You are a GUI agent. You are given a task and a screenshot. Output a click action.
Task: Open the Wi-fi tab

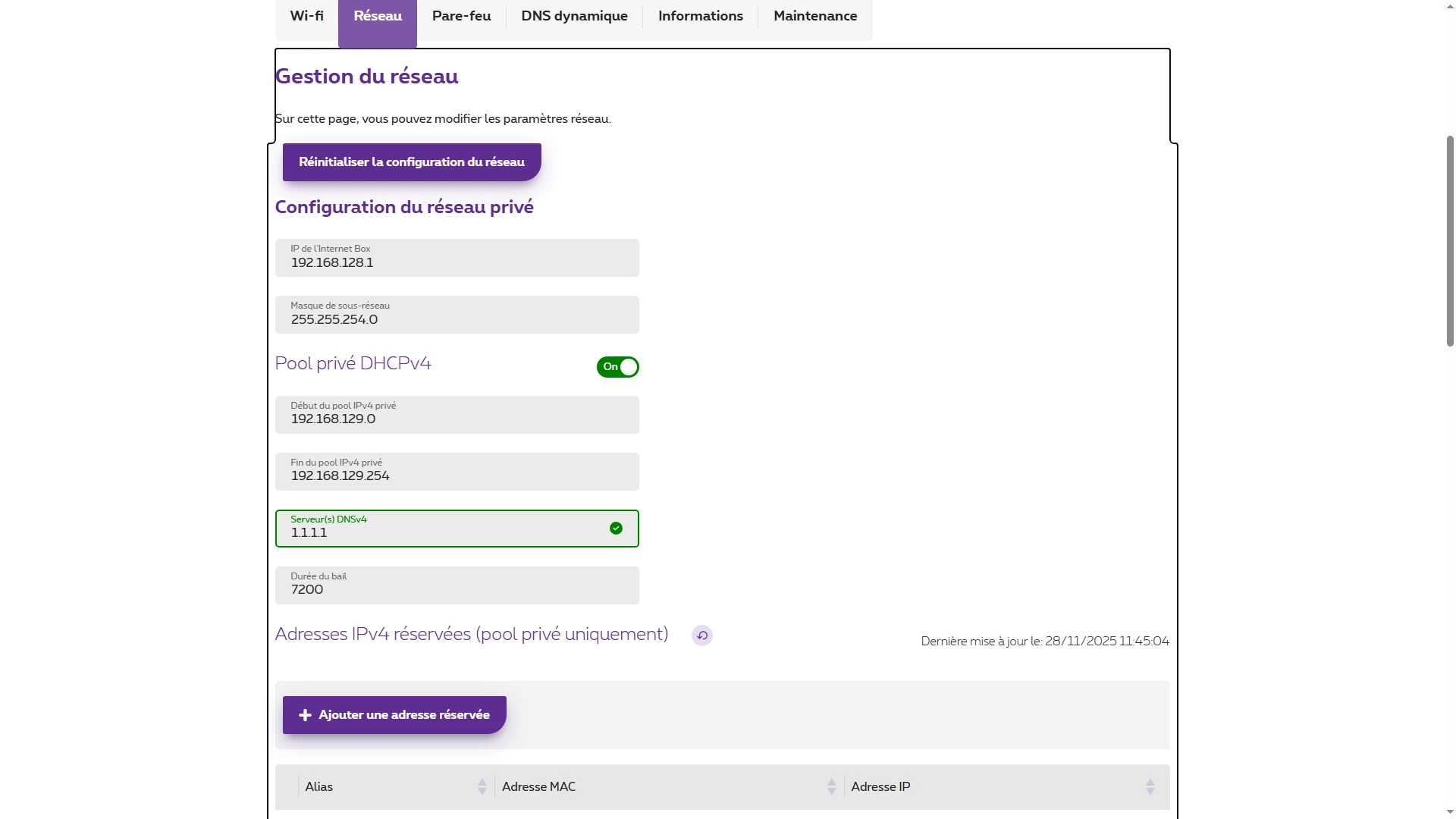[x=306, y=16]
